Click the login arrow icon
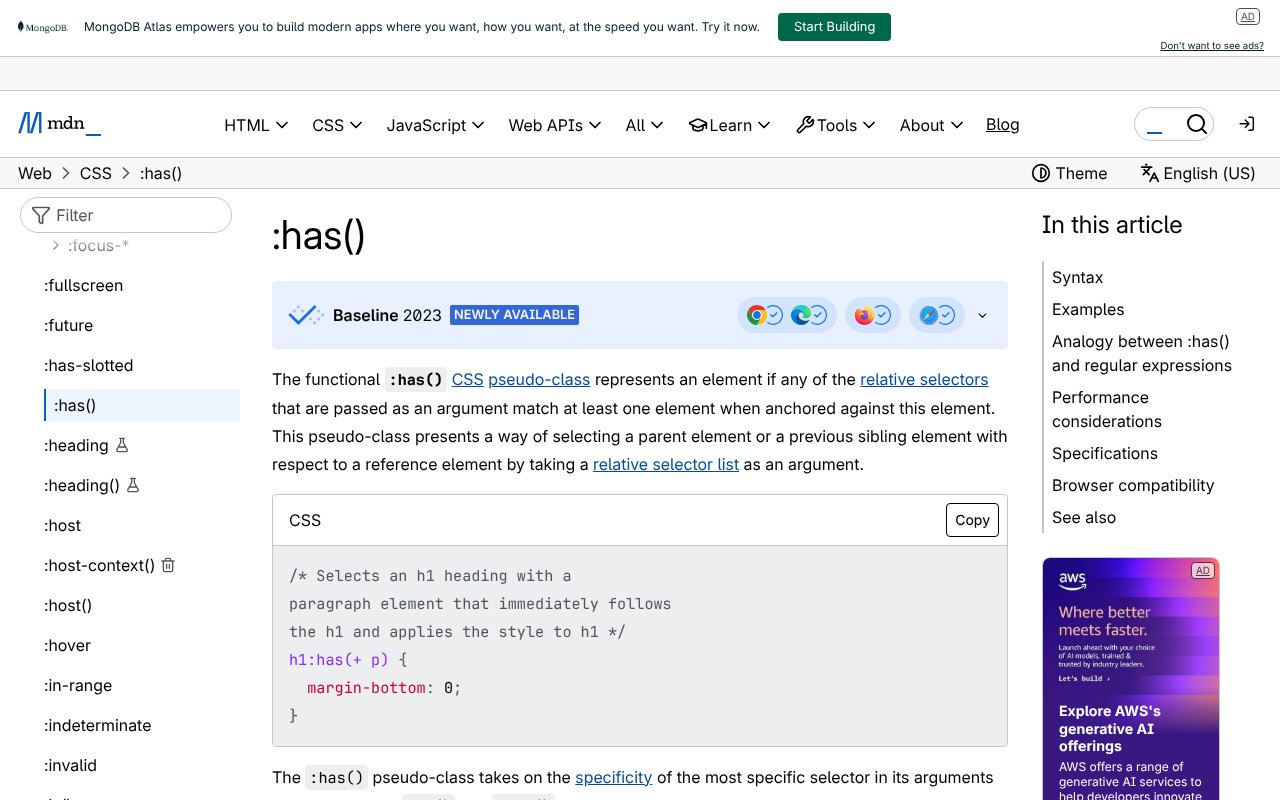 click(x=1246, y=124)
